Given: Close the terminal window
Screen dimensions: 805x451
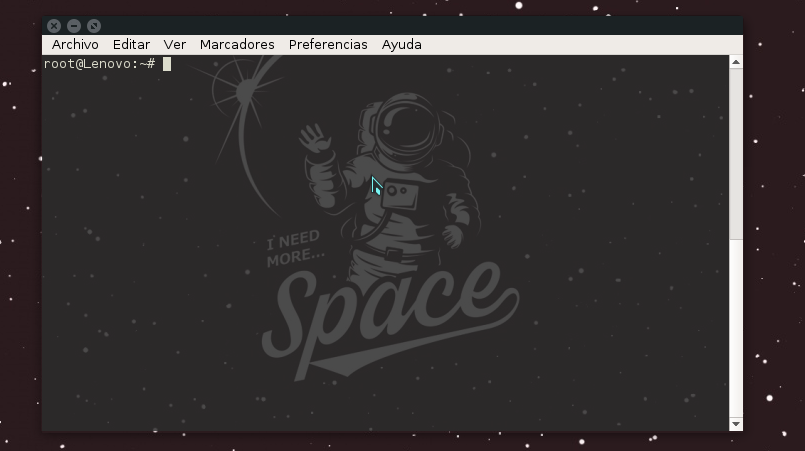Looking at the screenshot, I should 54,26.
